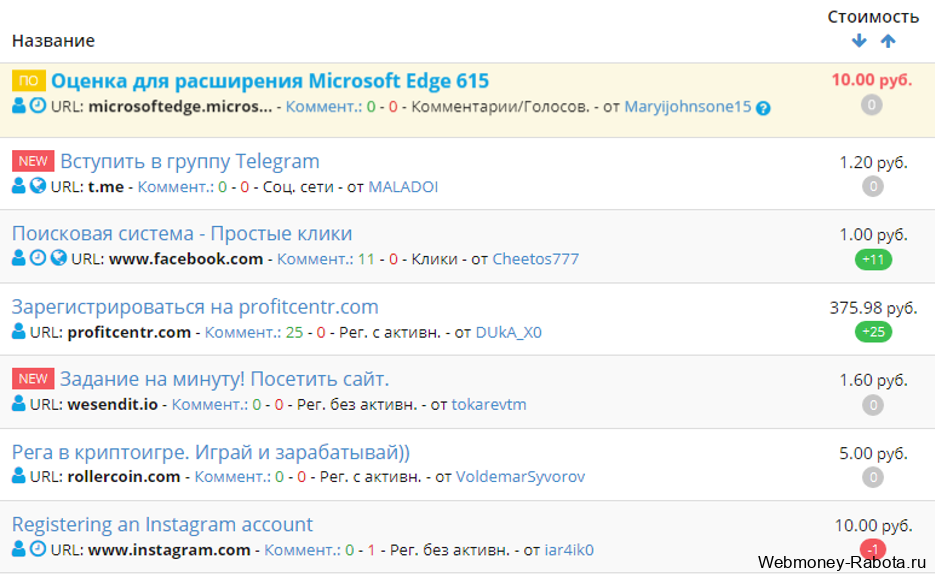Sort cost ascending with up arrow
This screenshot has height=580, width=935.
(888, 41)
